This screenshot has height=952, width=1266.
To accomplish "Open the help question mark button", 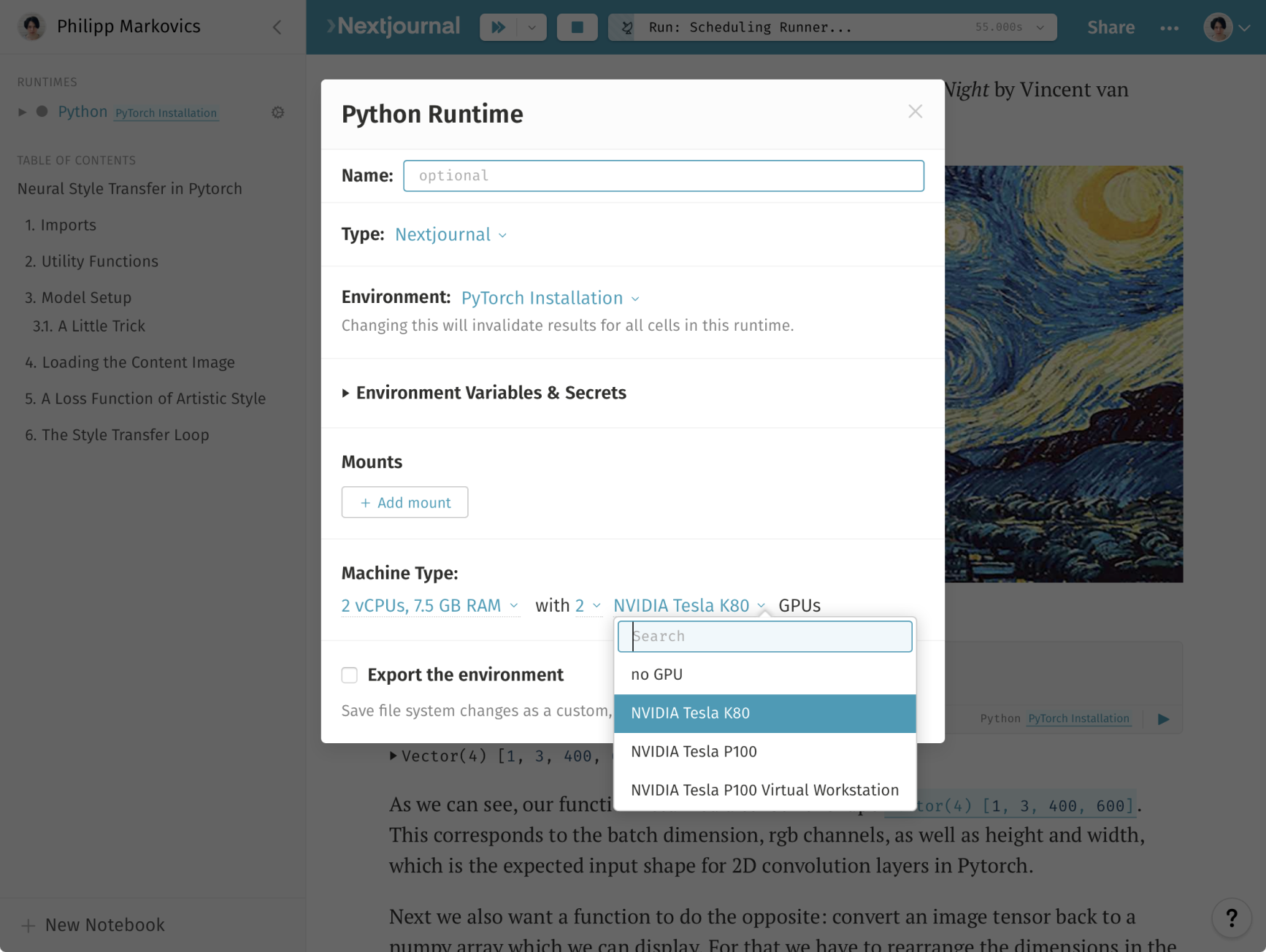I will (1232, 918).
